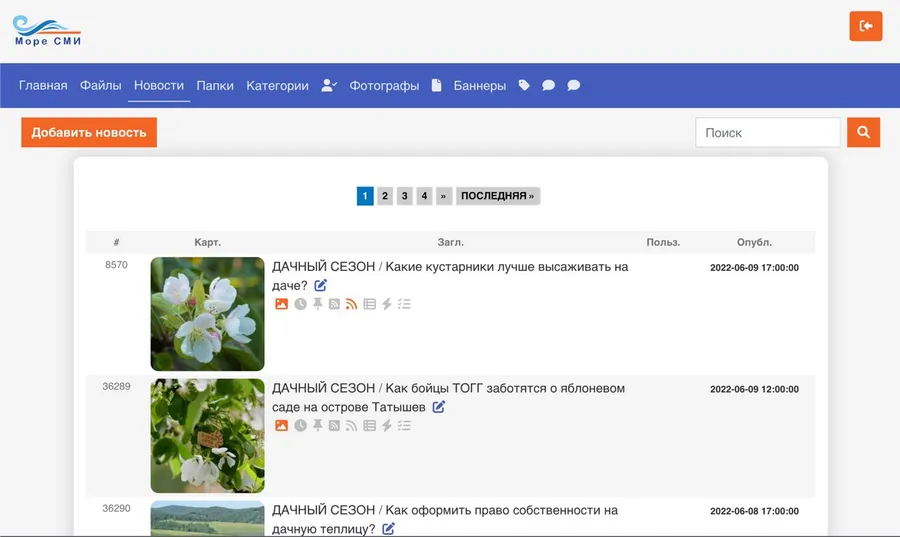Click the "Карт." column header
Image resolution: width=900 pixels, height=537 pixels.
point(207,242)
